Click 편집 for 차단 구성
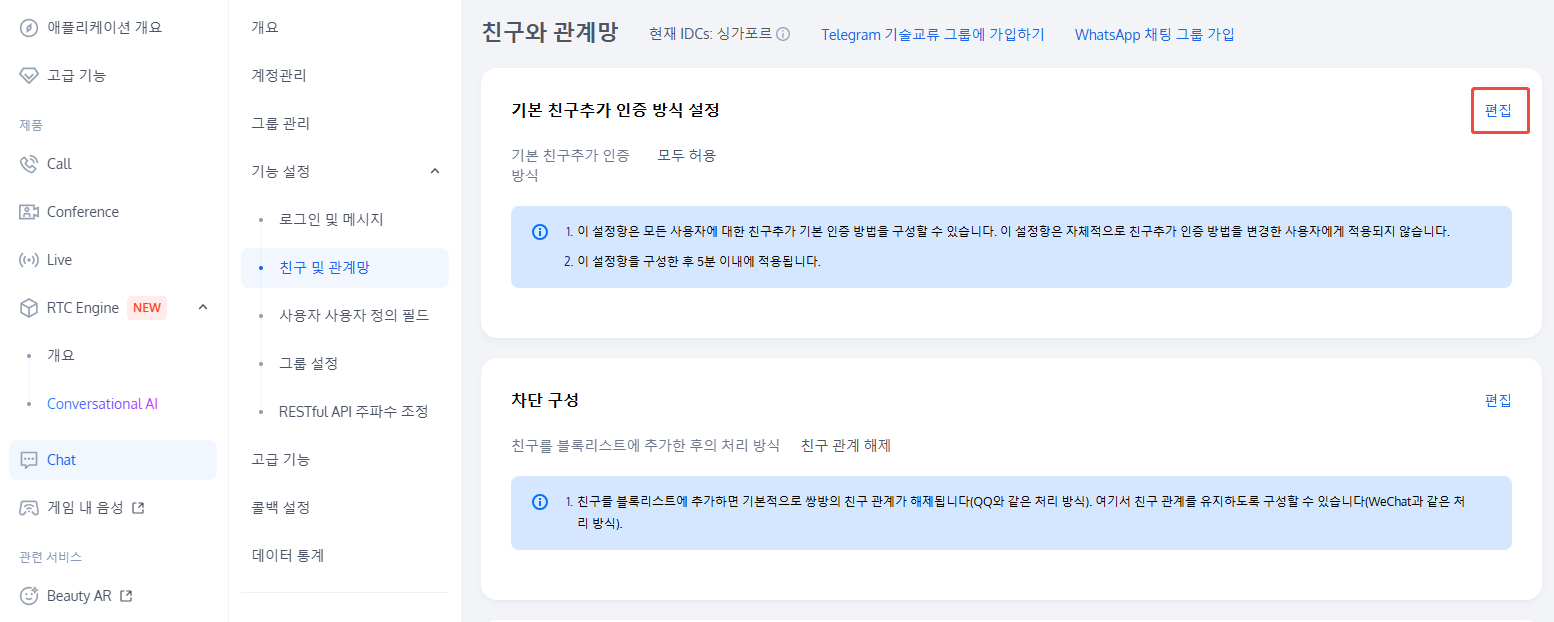 1498,400
